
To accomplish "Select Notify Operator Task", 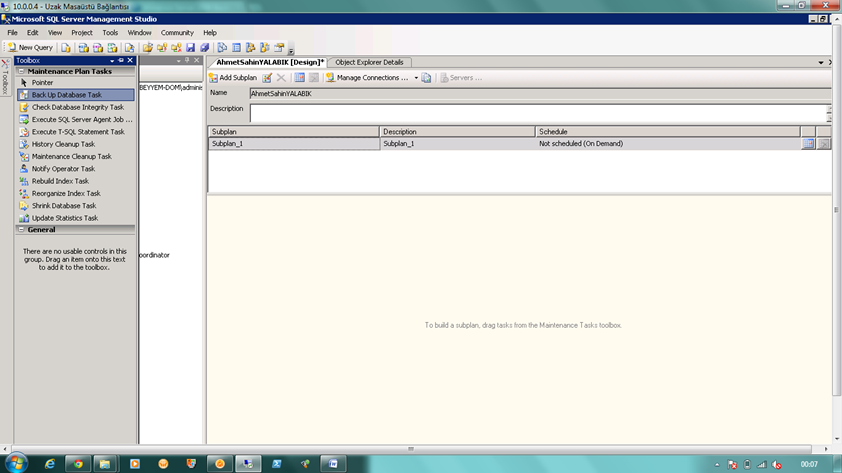I will 75,169.
